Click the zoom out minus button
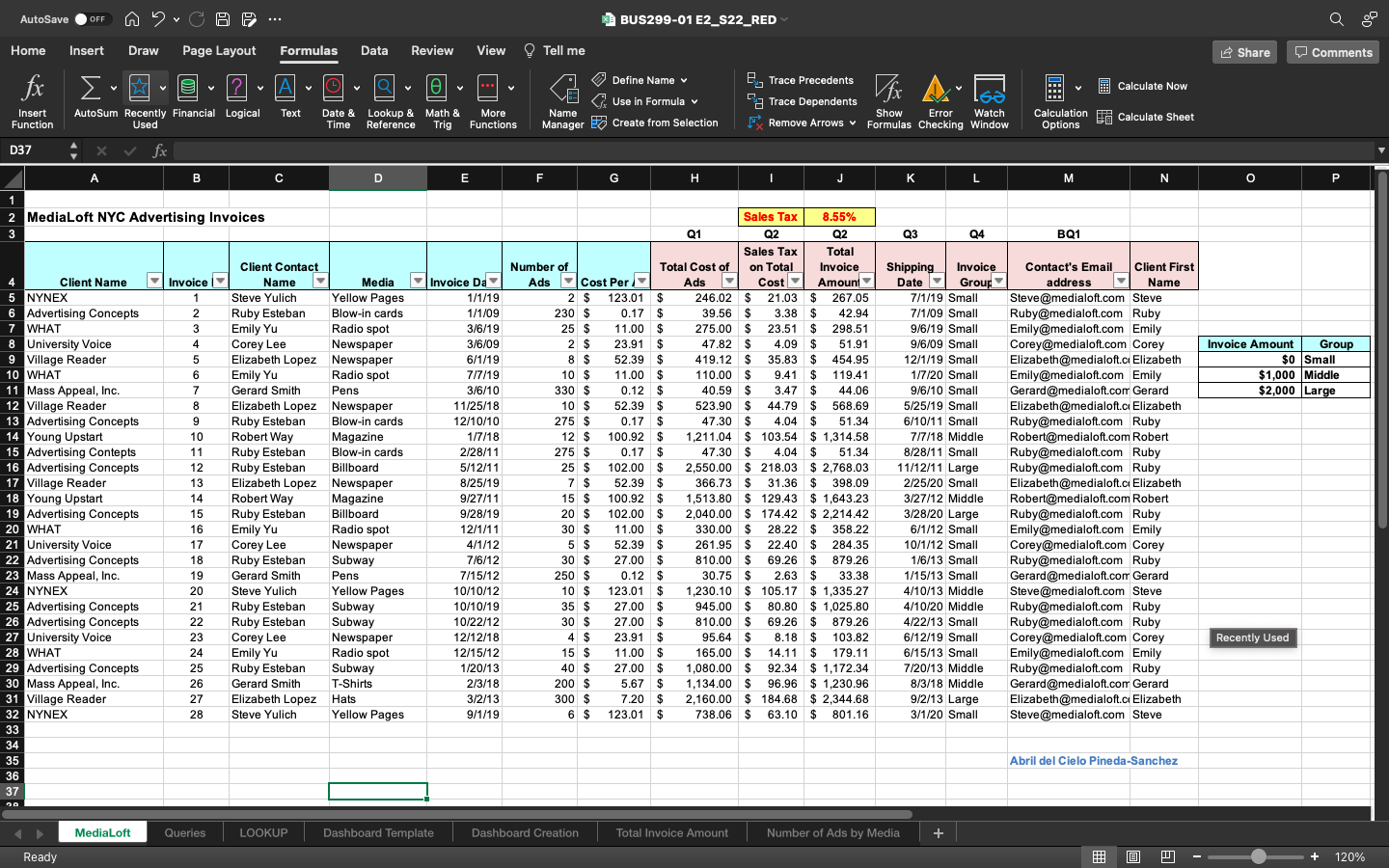The image size is (1389, 868). tap(1197, 856)
